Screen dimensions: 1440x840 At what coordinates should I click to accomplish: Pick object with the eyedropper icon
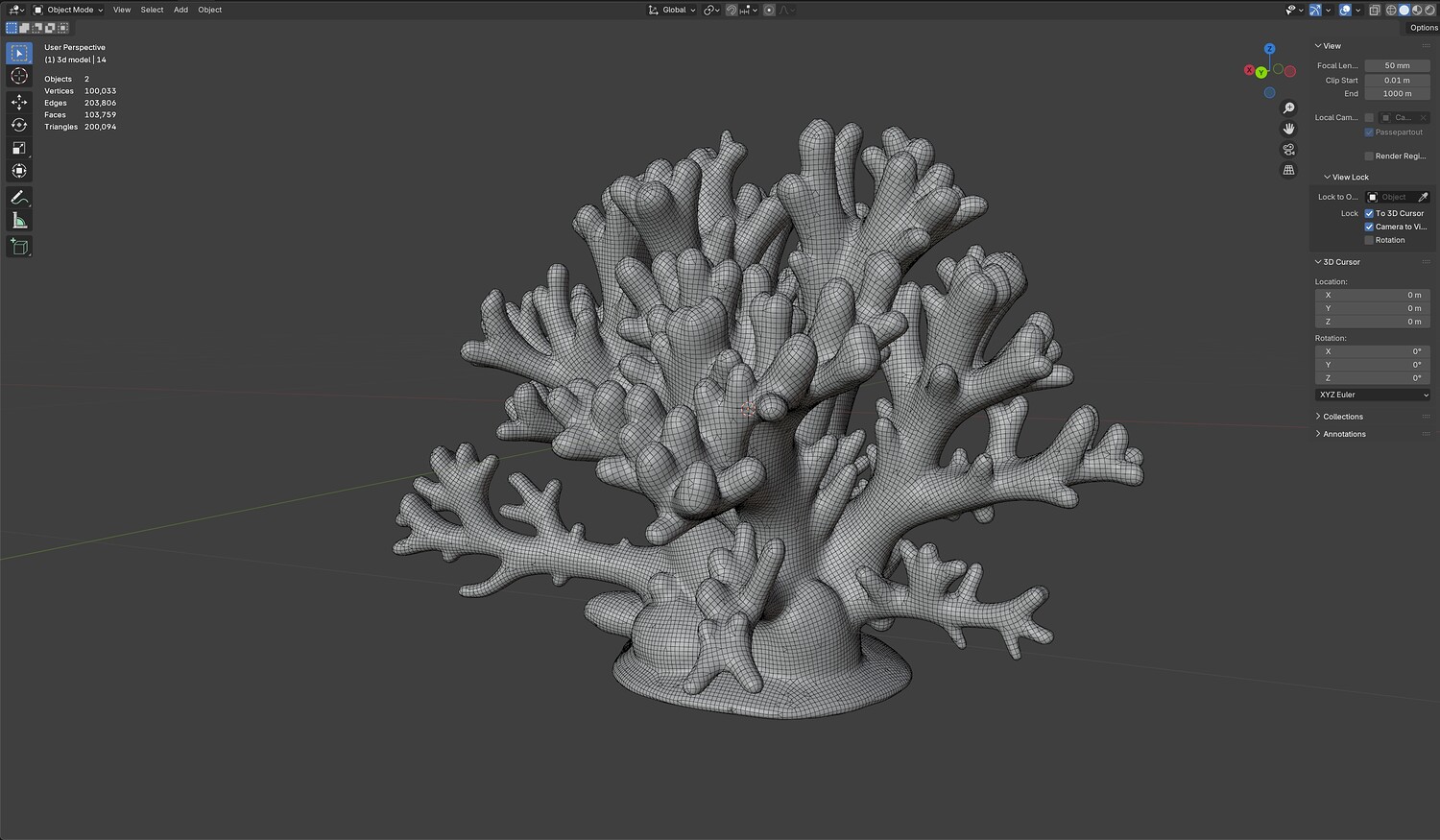click(1423, 197)
